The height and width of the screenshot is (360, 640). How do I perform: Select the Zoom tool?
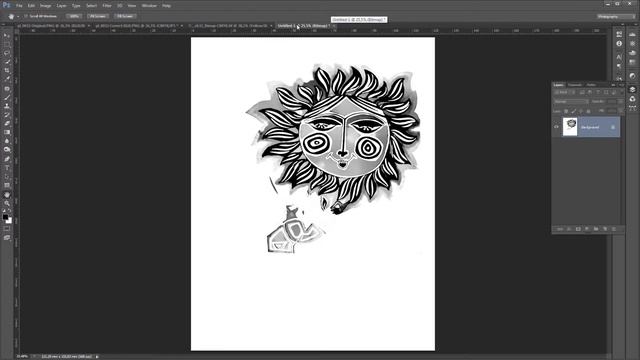click(7, 203)
